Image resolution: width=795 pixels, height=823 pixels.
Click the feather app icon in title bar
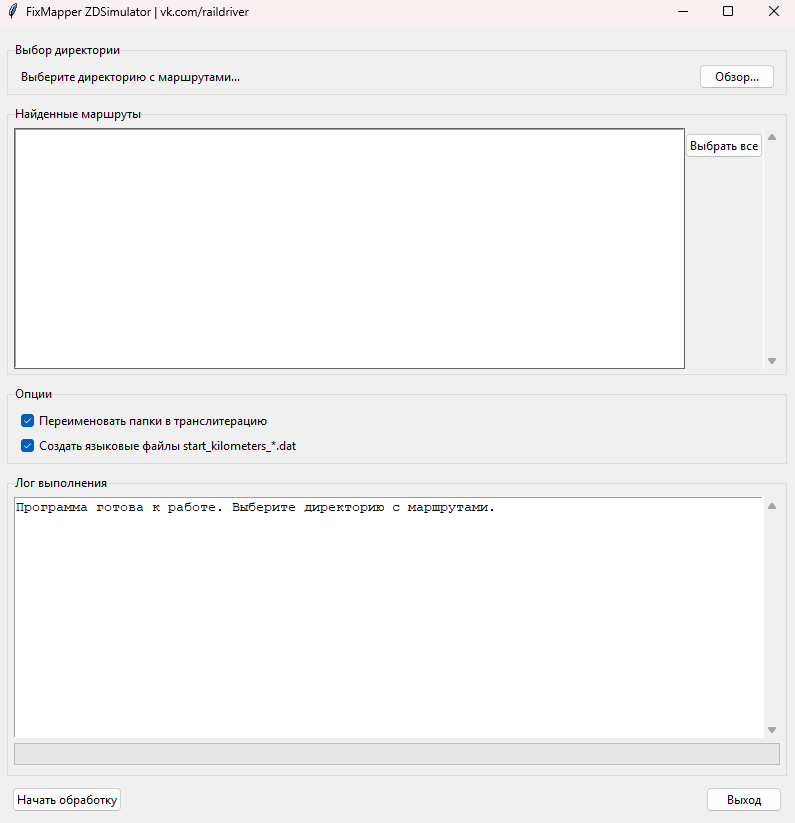[13, 11]
